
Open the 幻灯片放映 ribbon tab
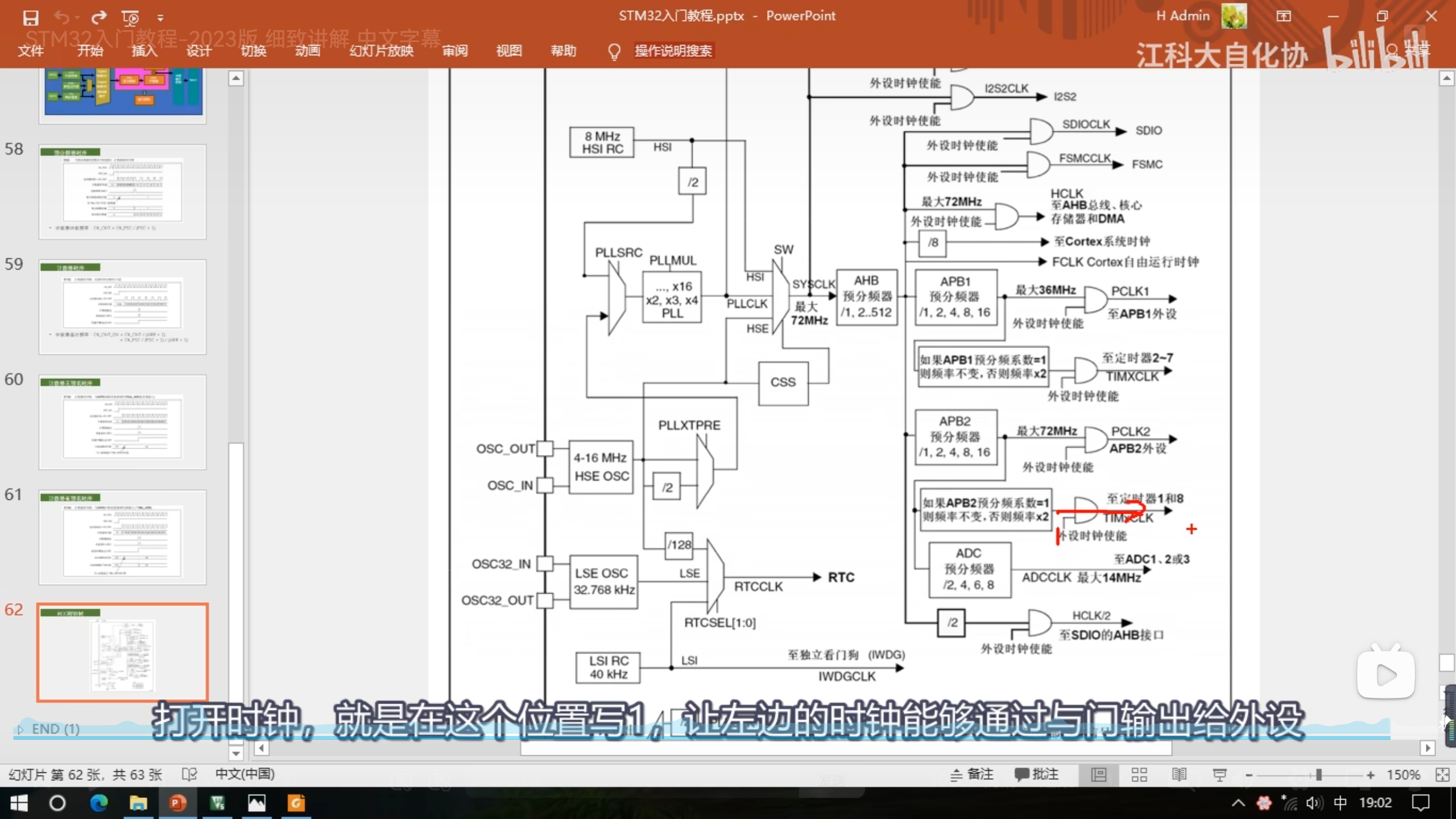pos(381,51)
